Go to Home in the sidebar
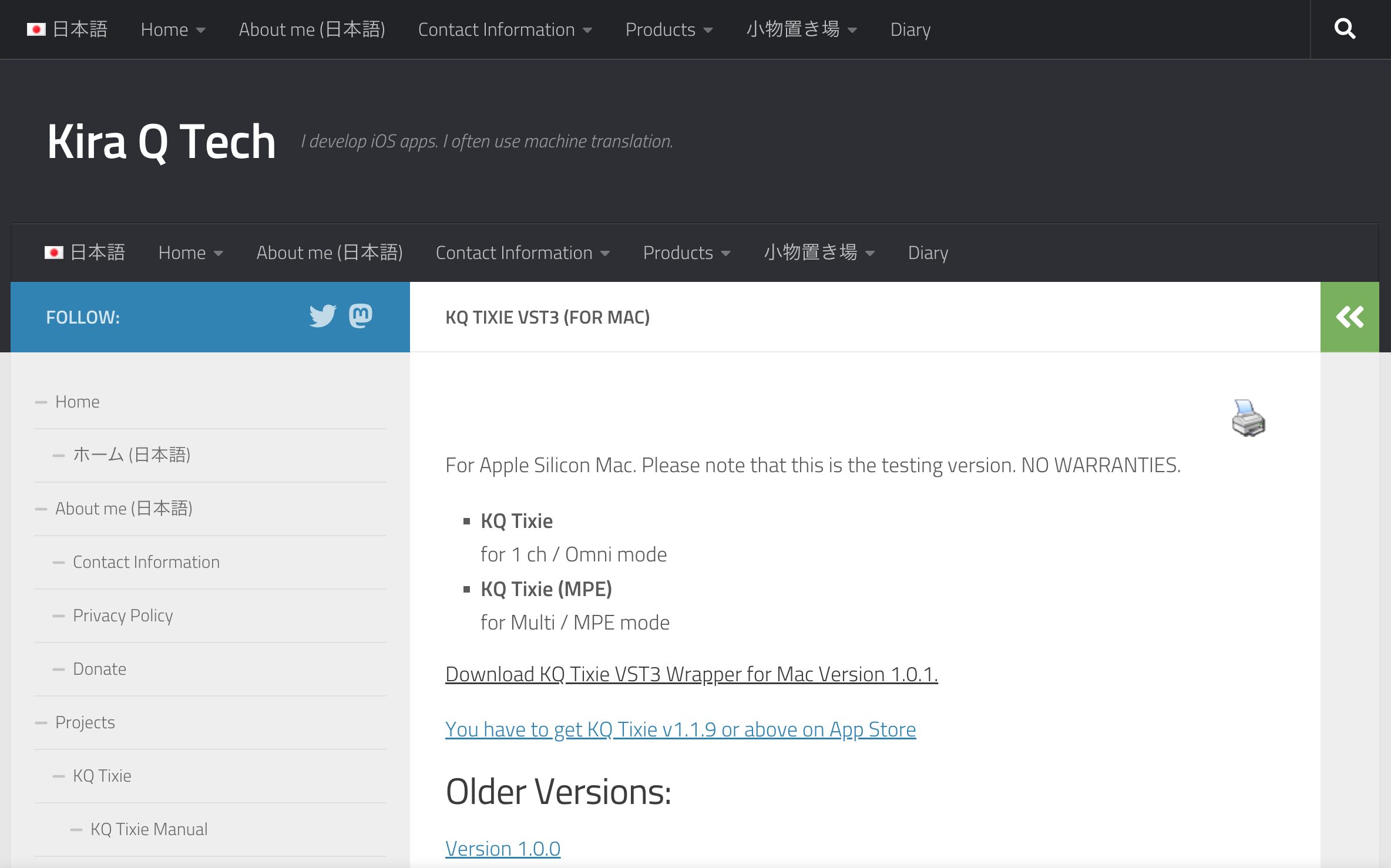This screenshot has width=1391, height=868. (x=78, y=402)
